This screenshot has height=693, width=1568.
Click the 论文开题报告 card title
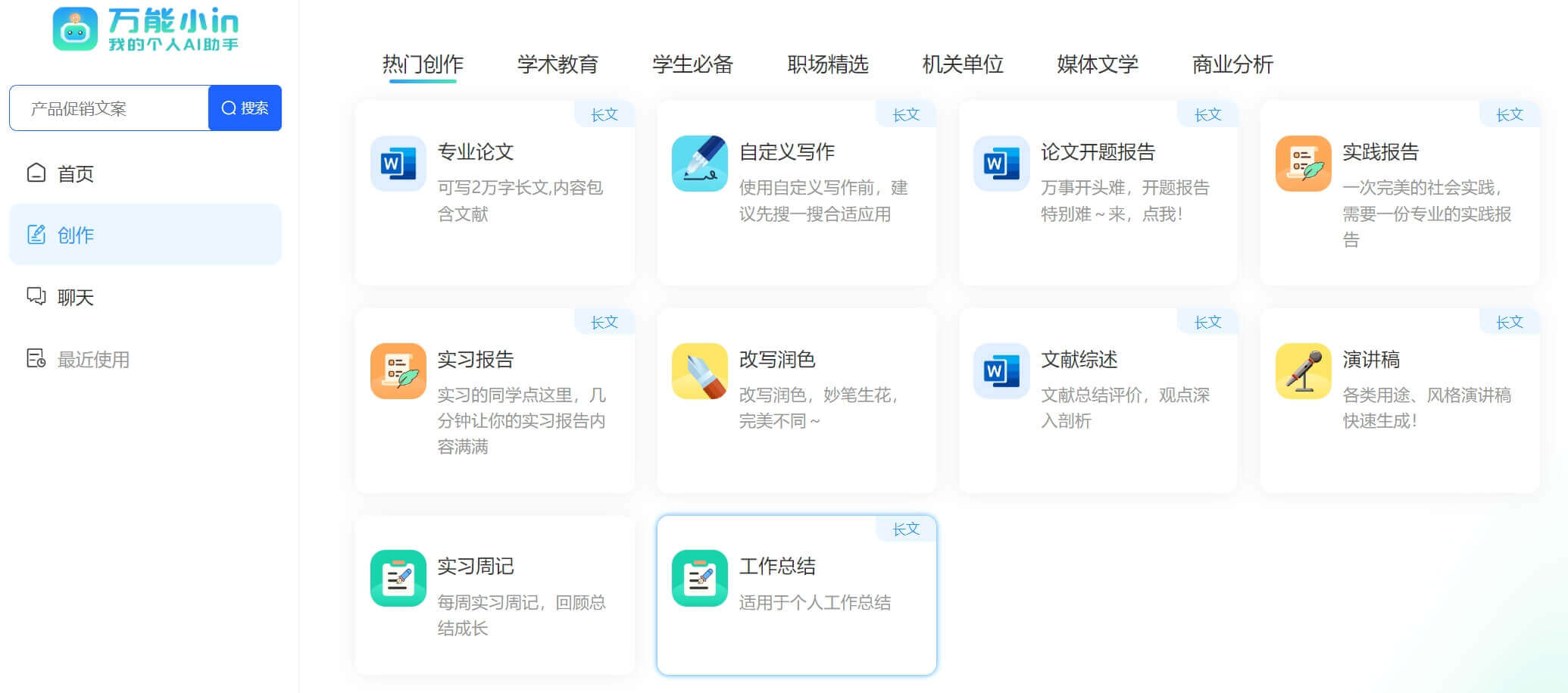click(x=1097, y=152)
